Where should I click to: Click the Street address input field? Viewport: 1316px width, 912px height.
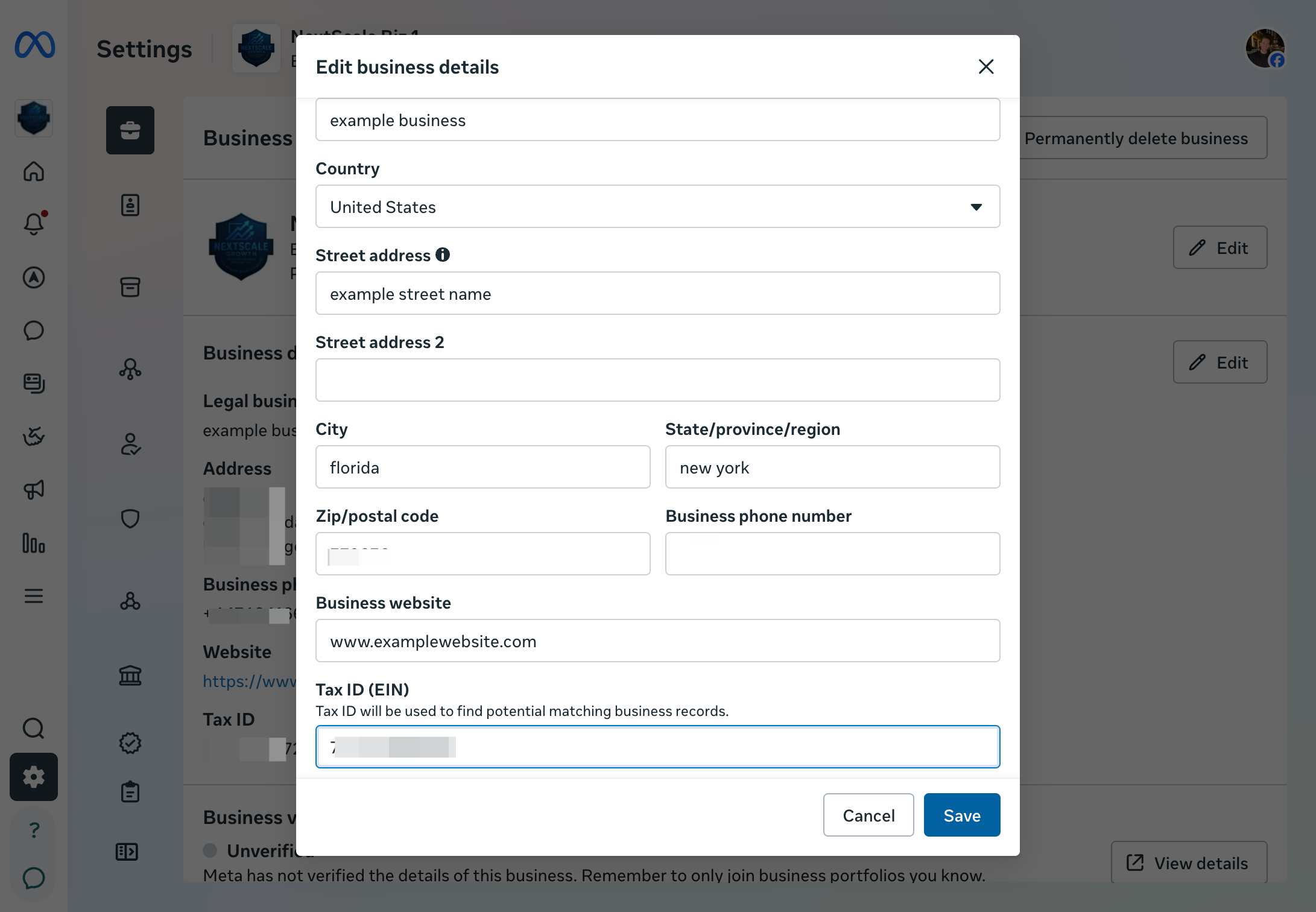pyautogui.click(x=657, y=294)
